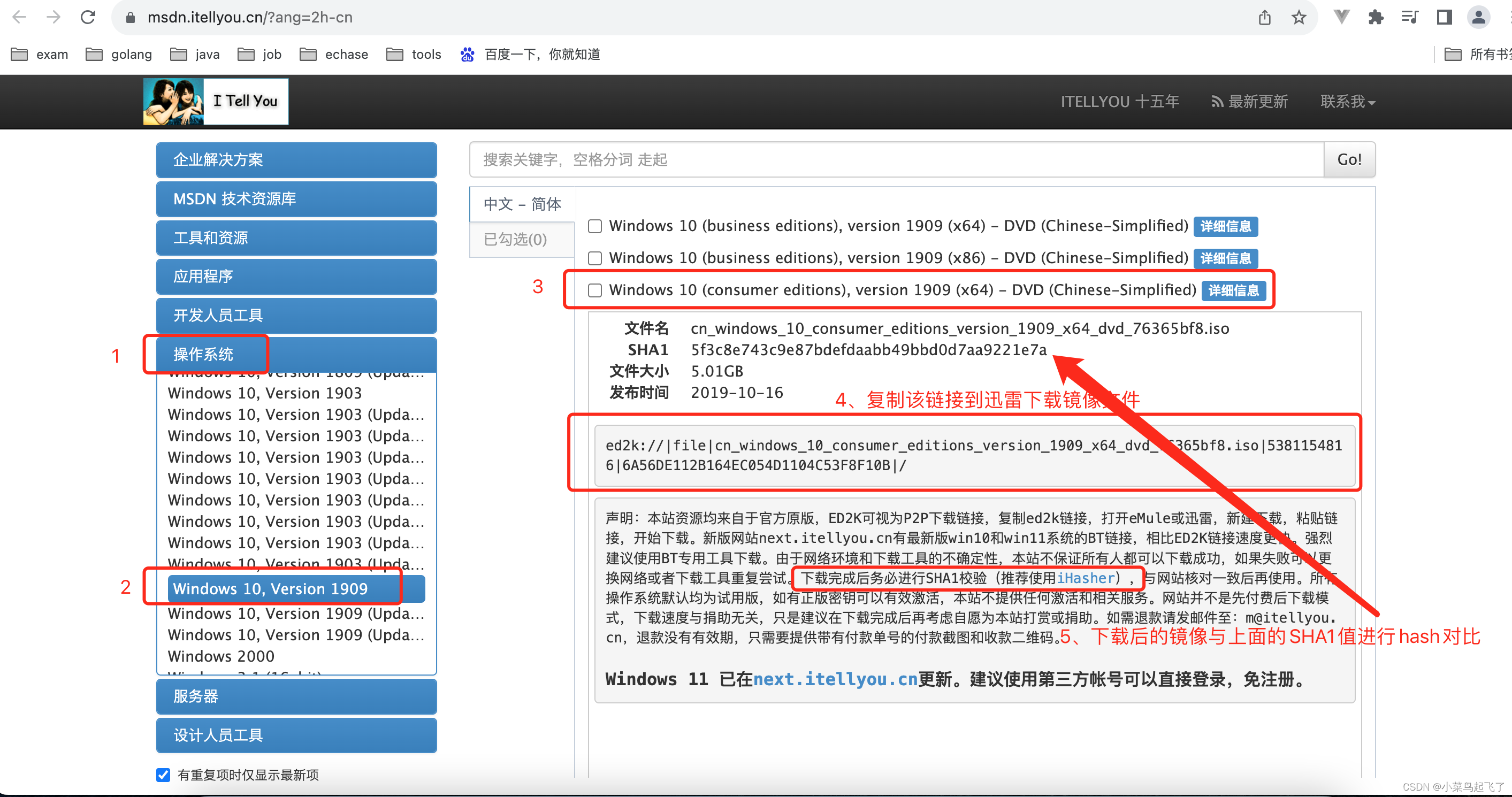Open the share page icon
Viewport: 1512px width, 797px height.
[x=1264, y=17]
